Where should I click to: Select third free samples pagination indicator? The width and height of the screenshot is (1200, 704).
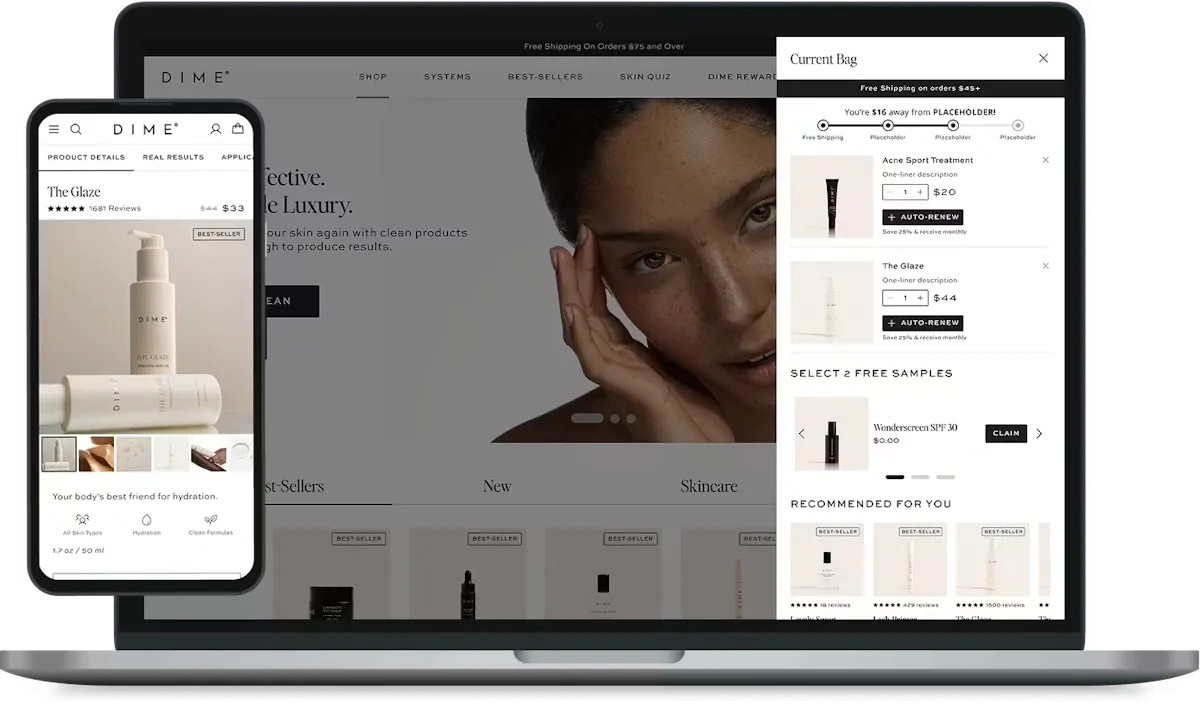coord(945,477)
